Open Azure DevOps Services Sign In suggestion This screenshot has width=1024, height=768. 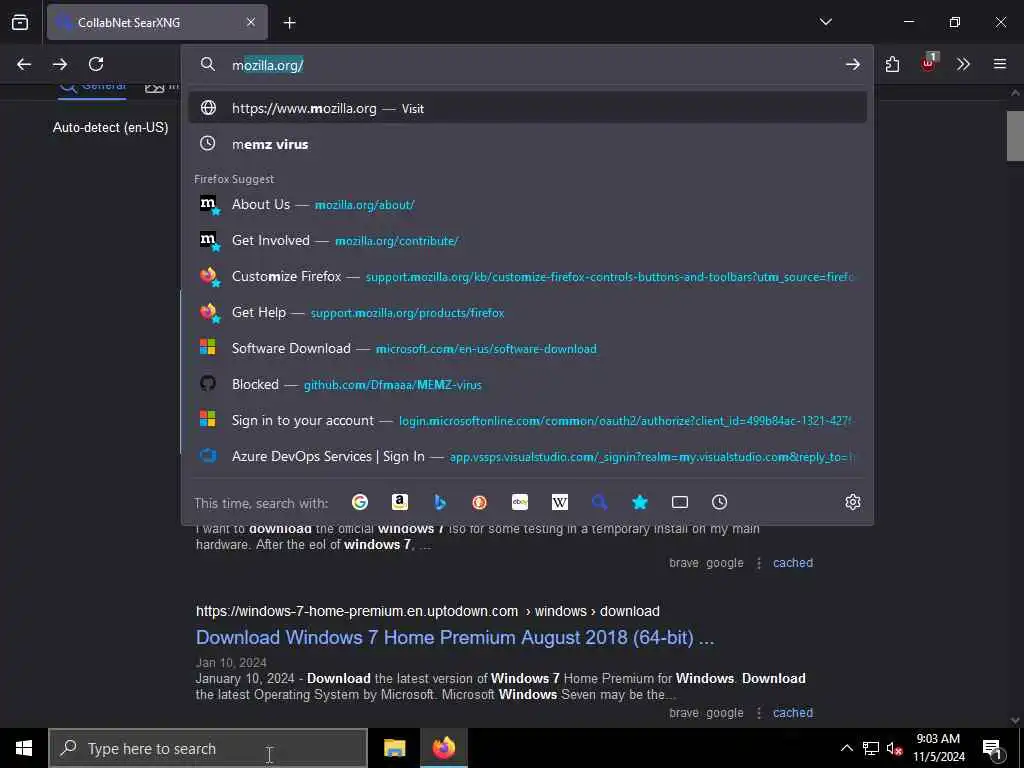(x=527, y=456)
